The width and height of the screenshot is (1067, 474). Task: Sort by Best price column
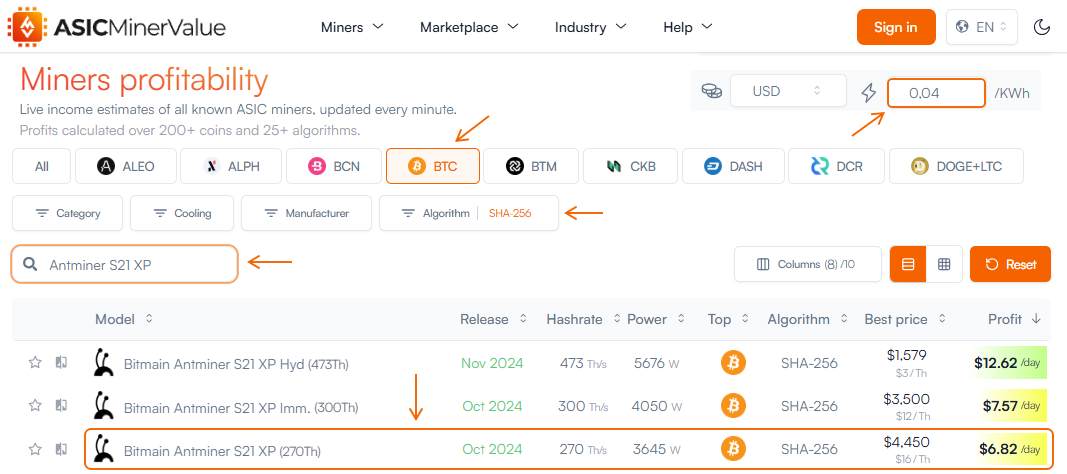point(905,319)
